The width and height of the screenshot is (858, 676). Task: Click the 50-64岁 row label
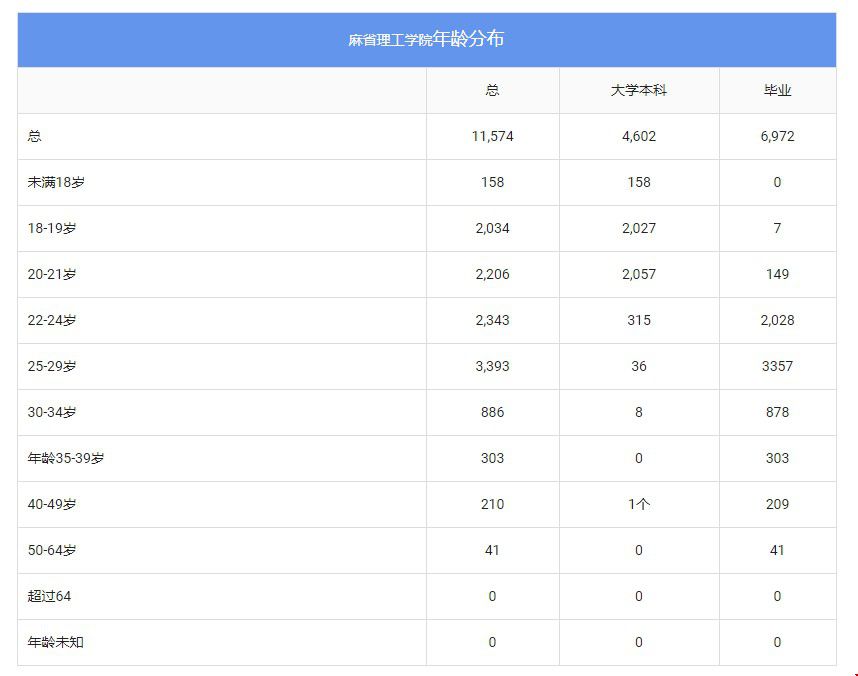tap(52, 550)
